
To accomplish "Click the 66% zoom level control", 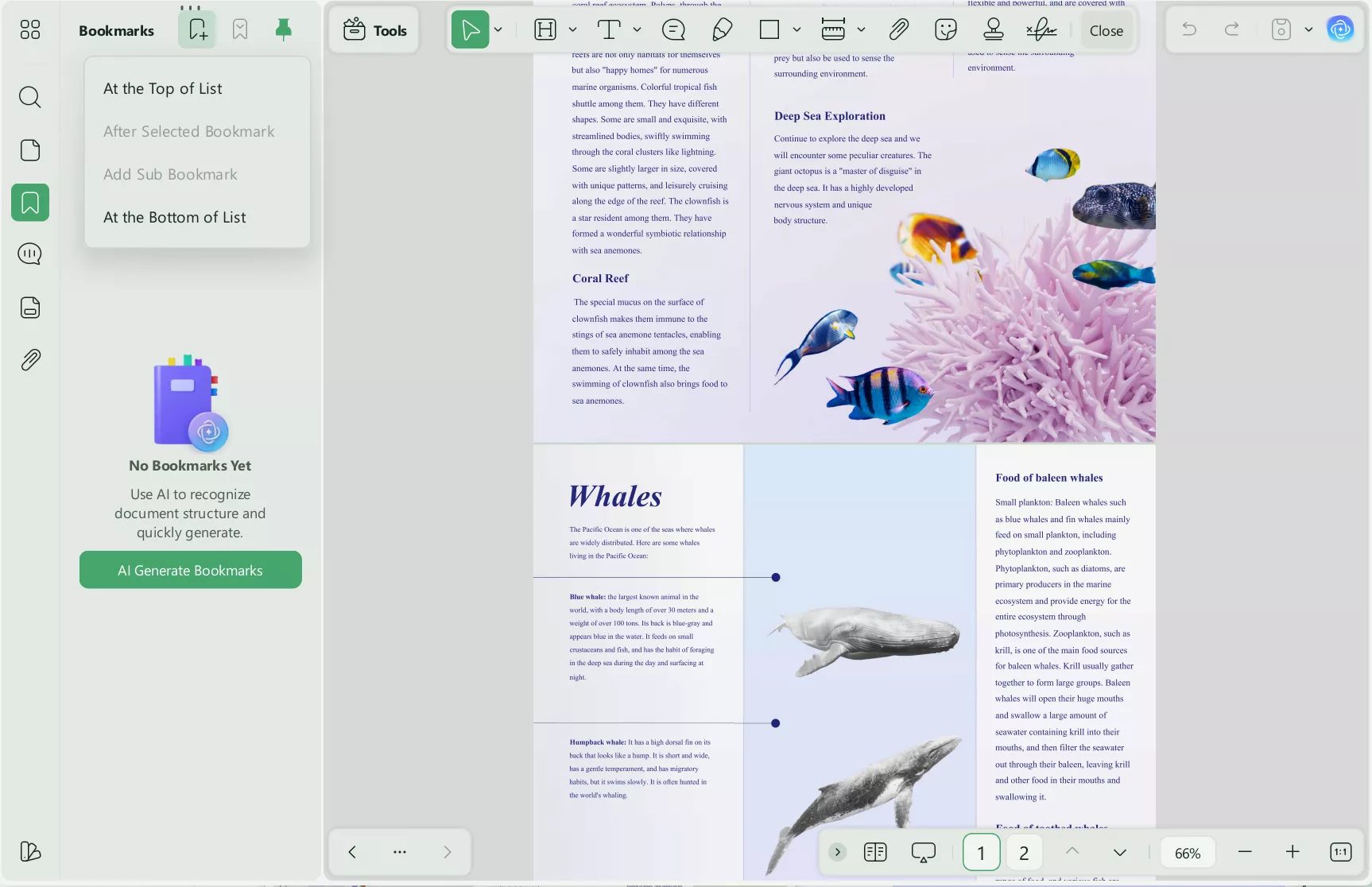I will (x=1187, y=851).
